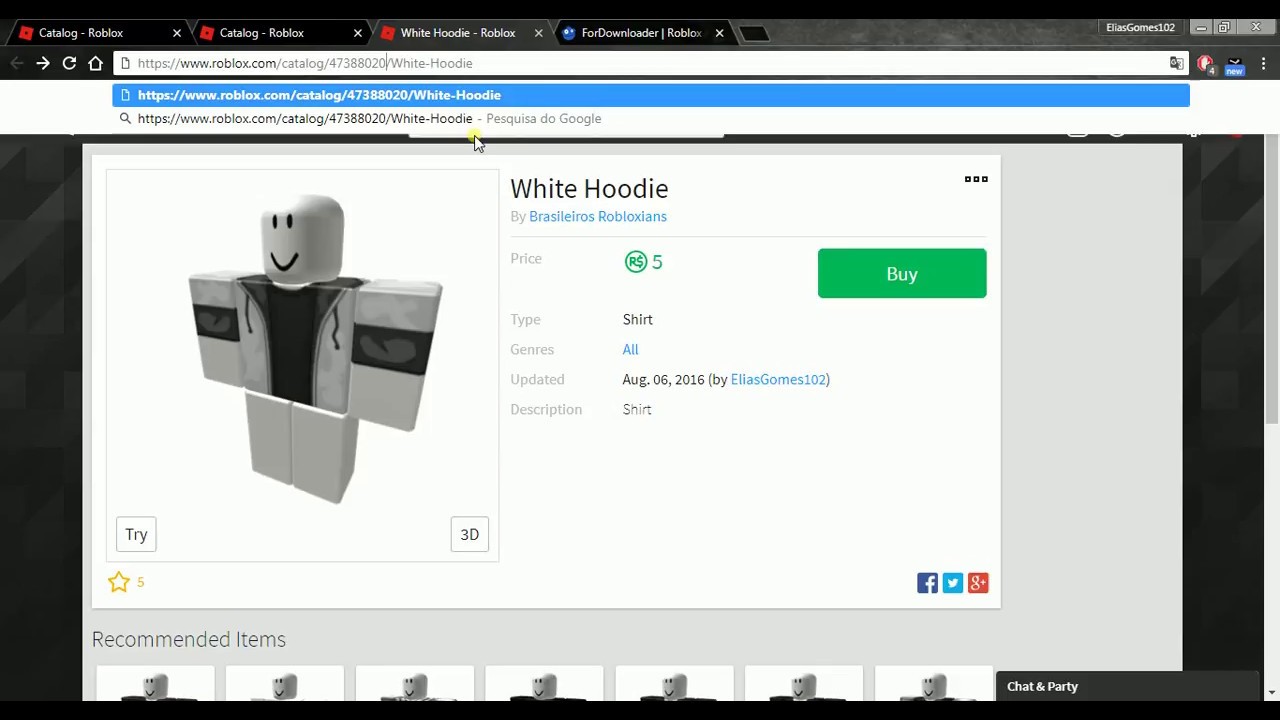Open the EliasGomes102 updater profile link
This screenshot has height=720, width=1280.
pyautogui.click(x=778, y=379)
